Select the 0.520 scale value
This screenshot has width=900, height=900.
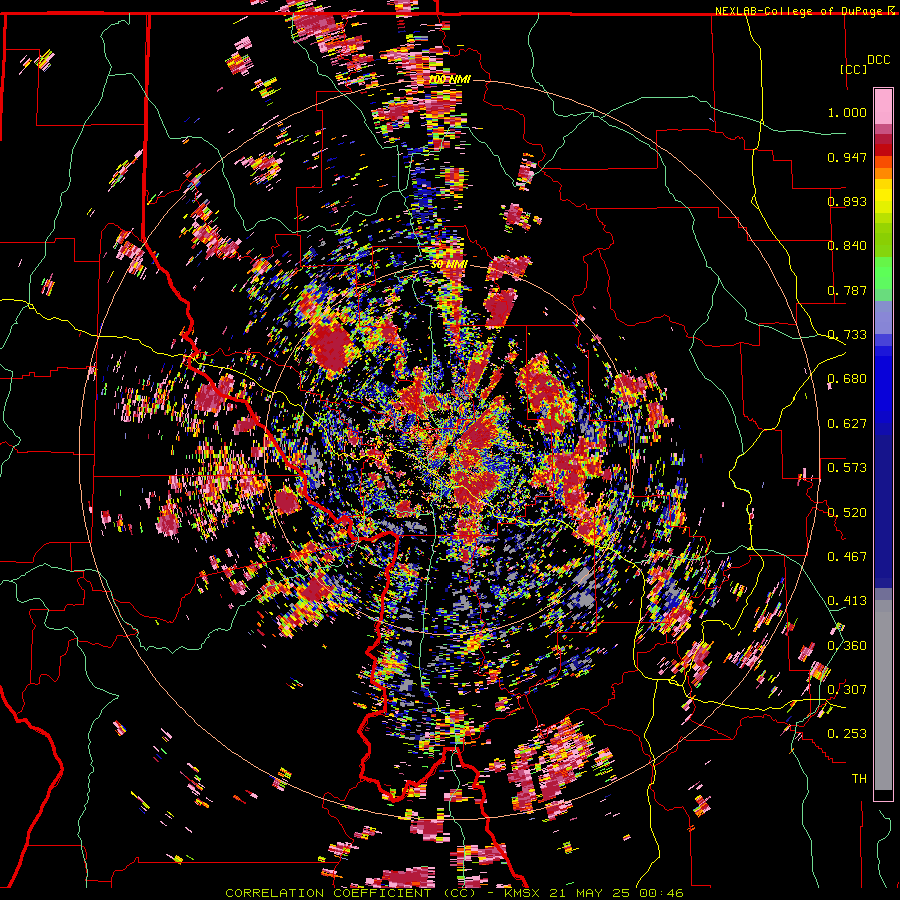pos(847,512)
